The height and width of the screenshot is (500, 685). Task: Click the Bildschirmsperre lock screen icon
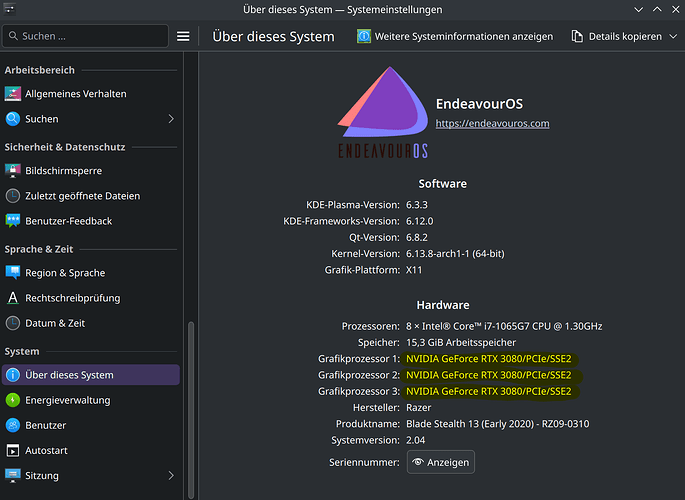click(13, 171)
